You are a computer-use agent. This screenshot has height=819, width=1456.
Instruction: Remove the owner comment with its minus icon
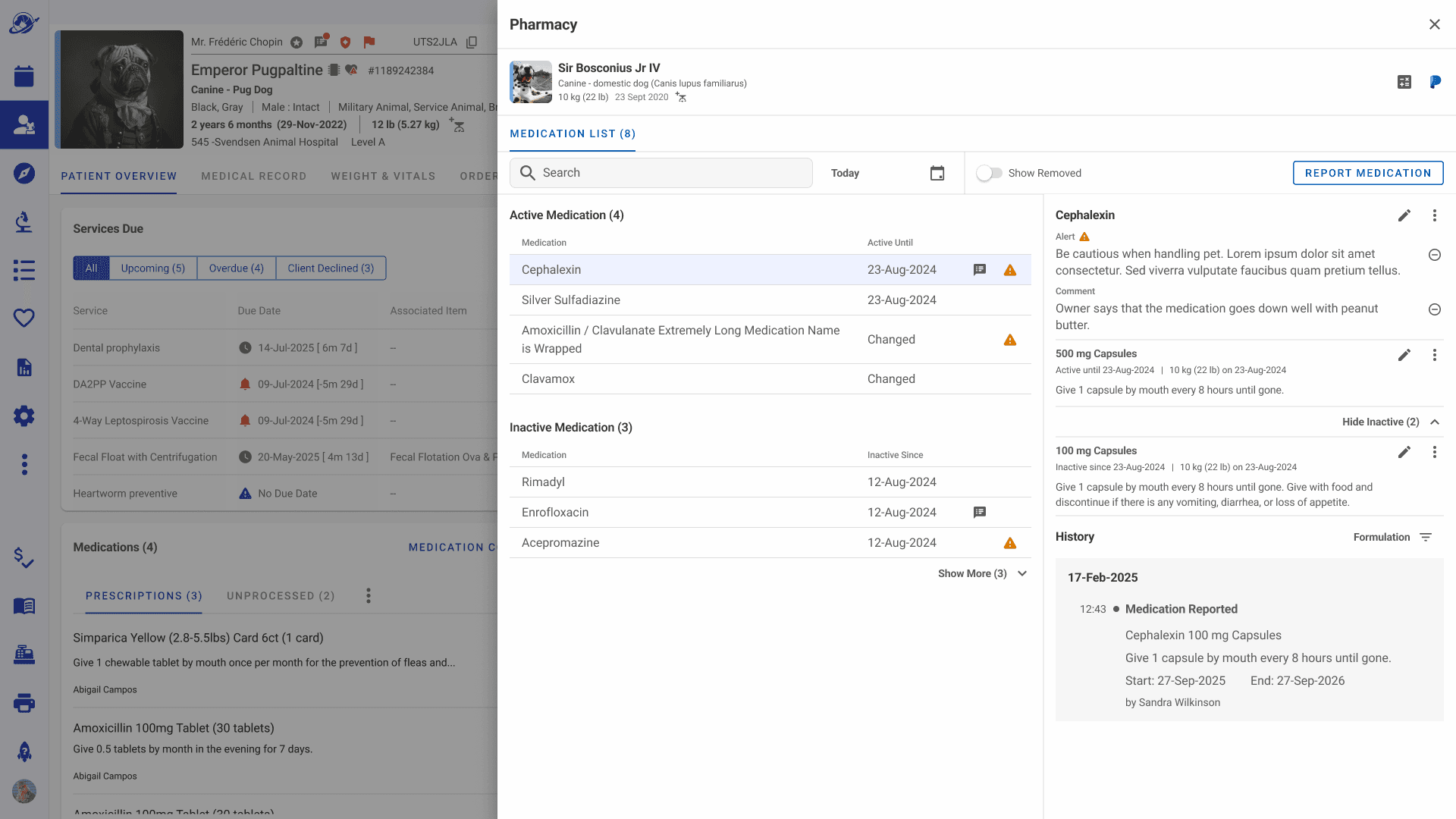(1434, 309)
